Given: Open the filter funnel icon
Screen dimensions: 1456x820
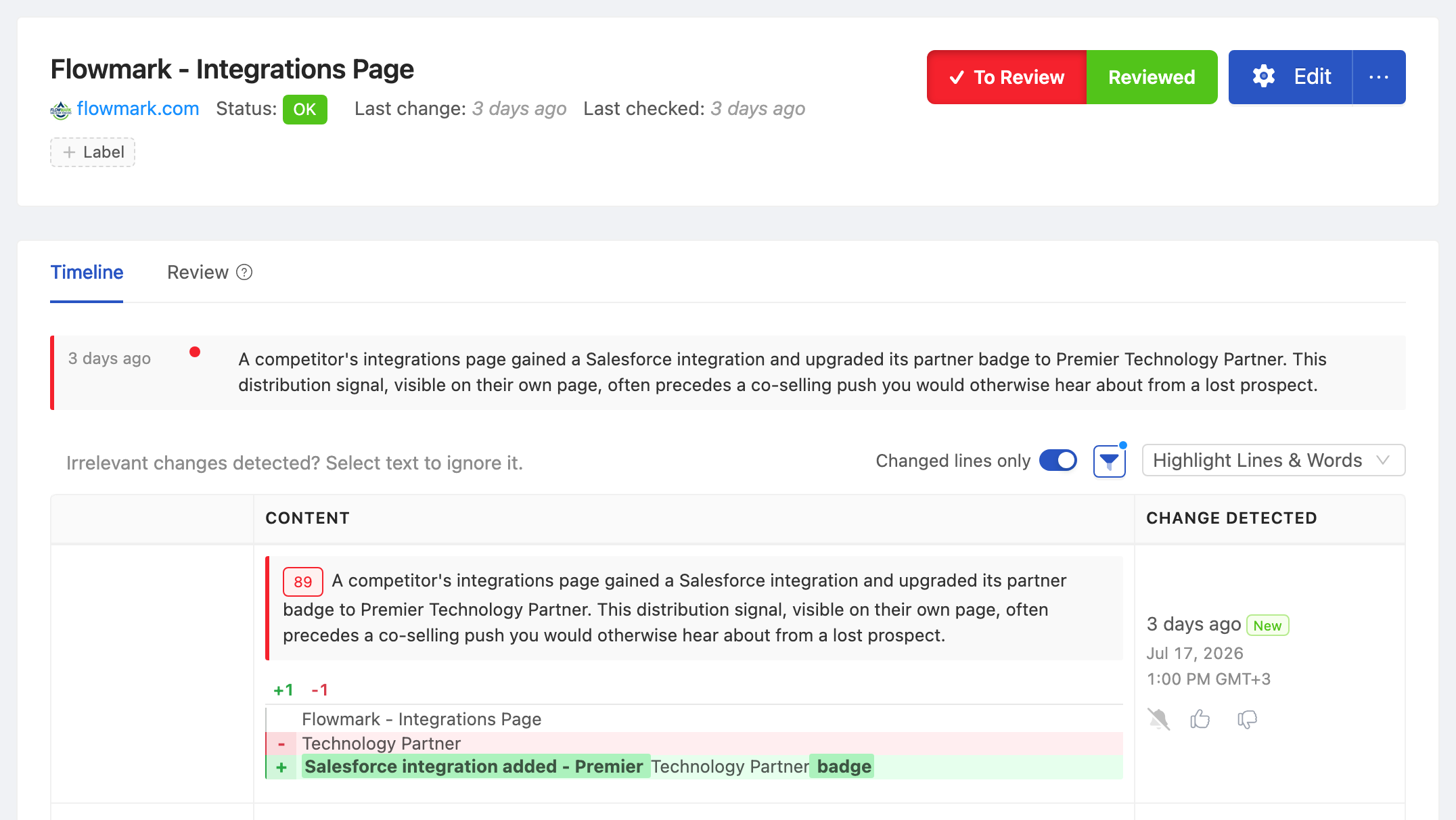Looking at the screenshot, I should pyautogui.click(x=1110, y=461).
